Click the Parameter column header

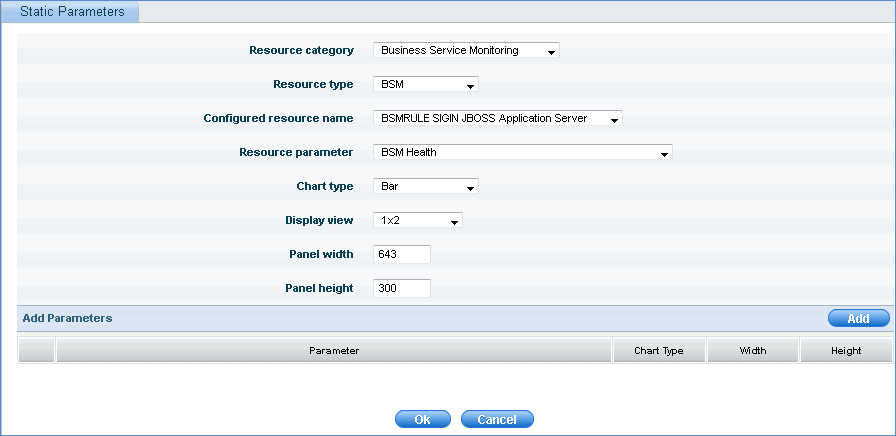334,351
